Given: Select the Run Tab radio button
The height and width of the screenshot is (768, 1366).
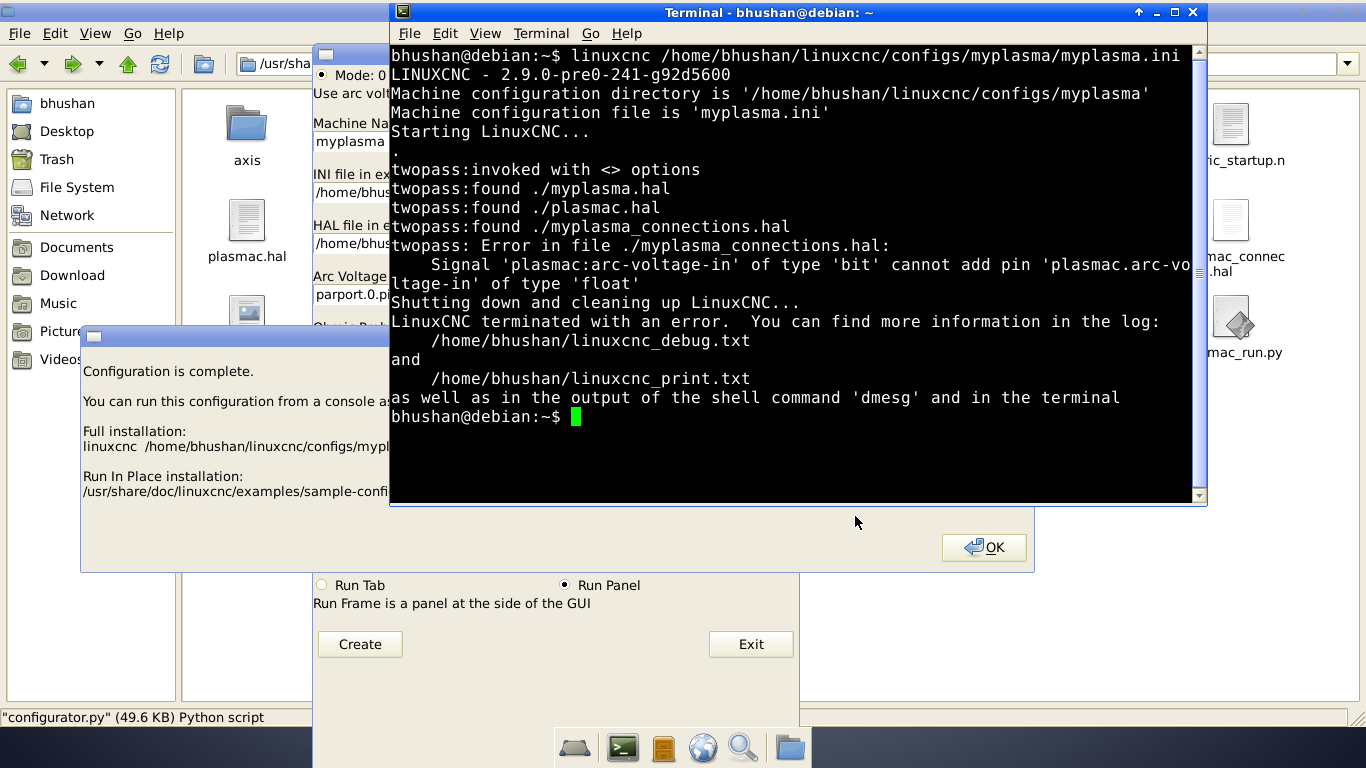Looking at the screenshot, I should tap(322, 585).
